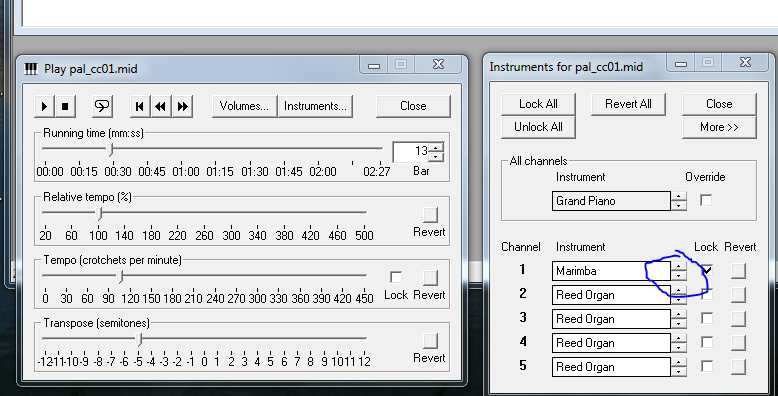Click Lock All in Instruments window
The height and width of the screenshot is (396, 778).
click(538, 104)
